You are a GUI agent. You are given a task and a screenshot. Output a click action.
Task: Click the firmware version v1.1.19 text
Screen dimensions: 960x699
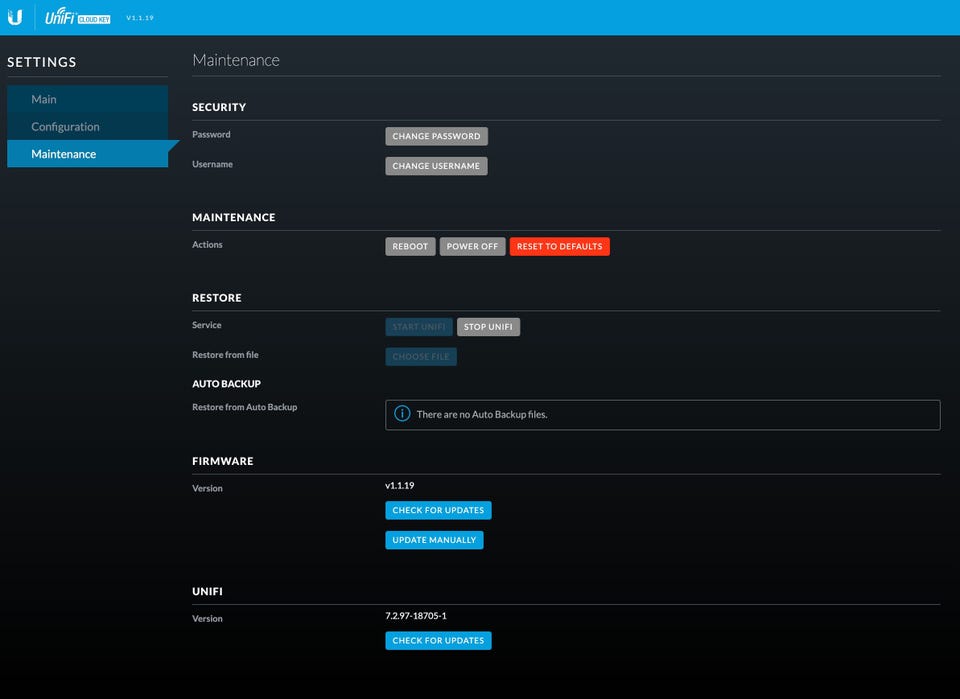(400, 485)
